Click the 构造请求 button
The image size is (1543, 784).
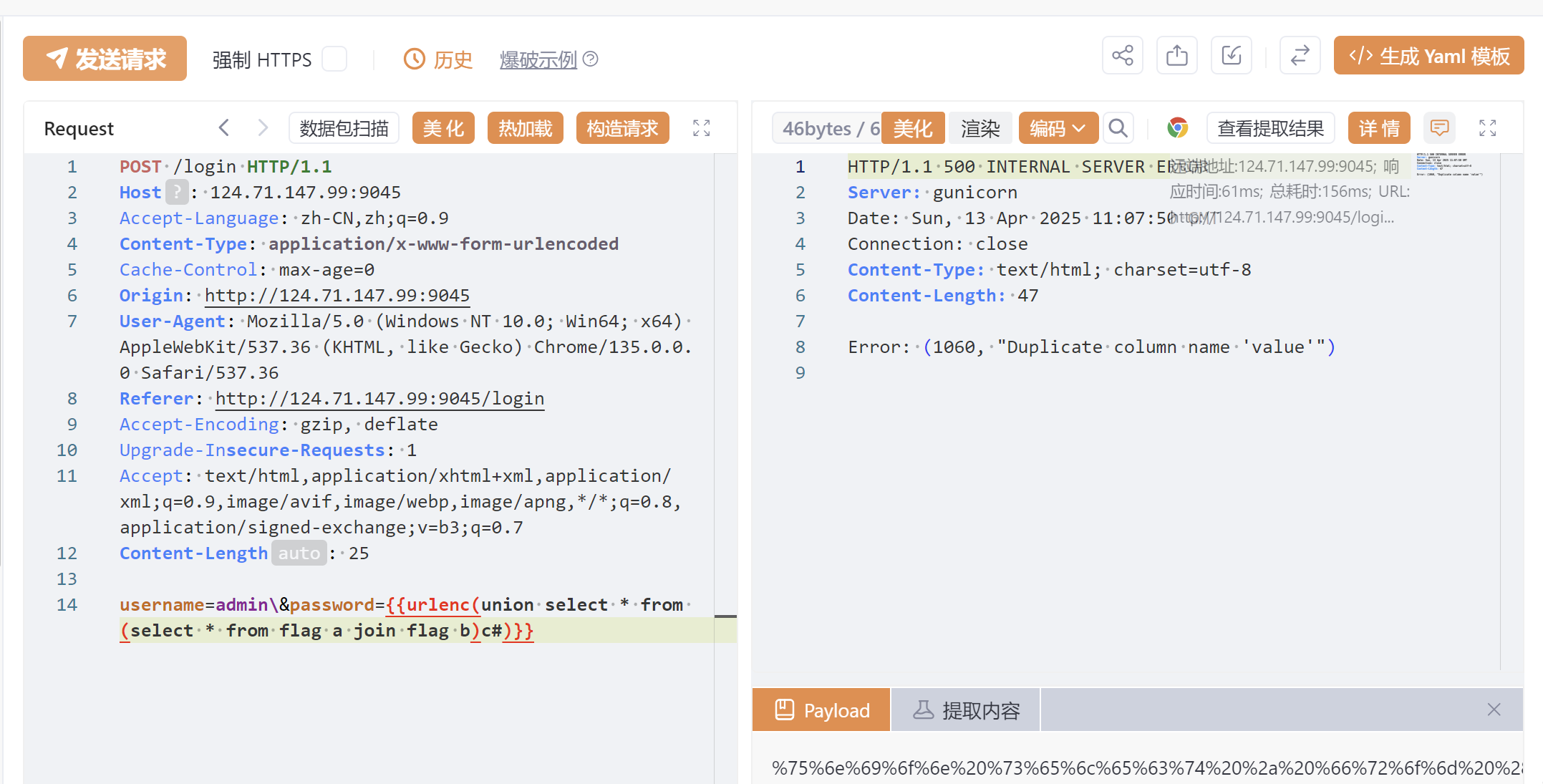click(623, 128)
